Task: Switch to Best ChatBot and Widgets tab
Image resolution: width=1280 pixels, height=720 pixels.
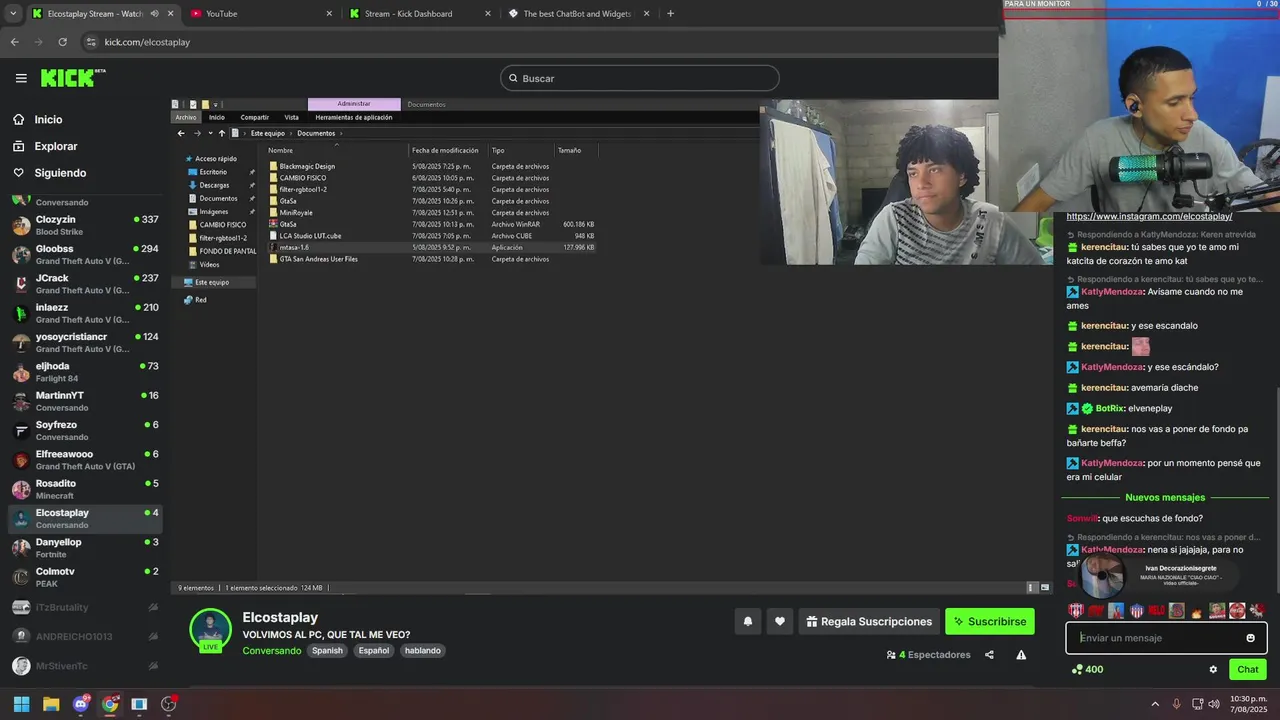Action: [579, 13]
